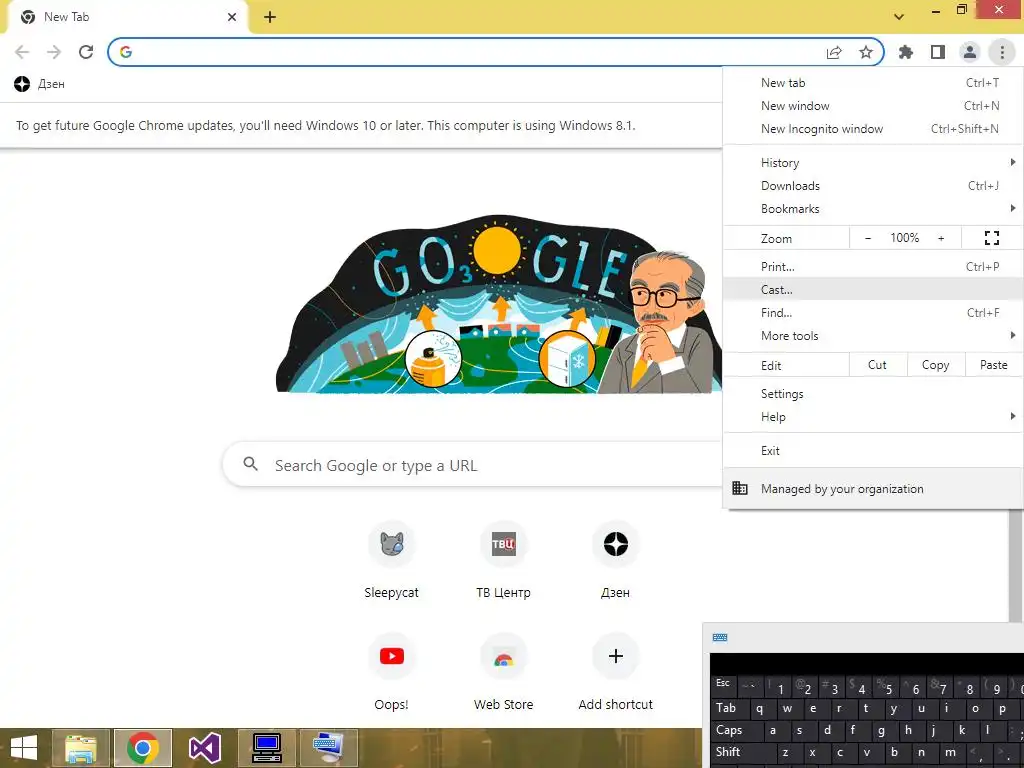Expand the More tools submenu

pyautogui.click(x=873, y=336)
